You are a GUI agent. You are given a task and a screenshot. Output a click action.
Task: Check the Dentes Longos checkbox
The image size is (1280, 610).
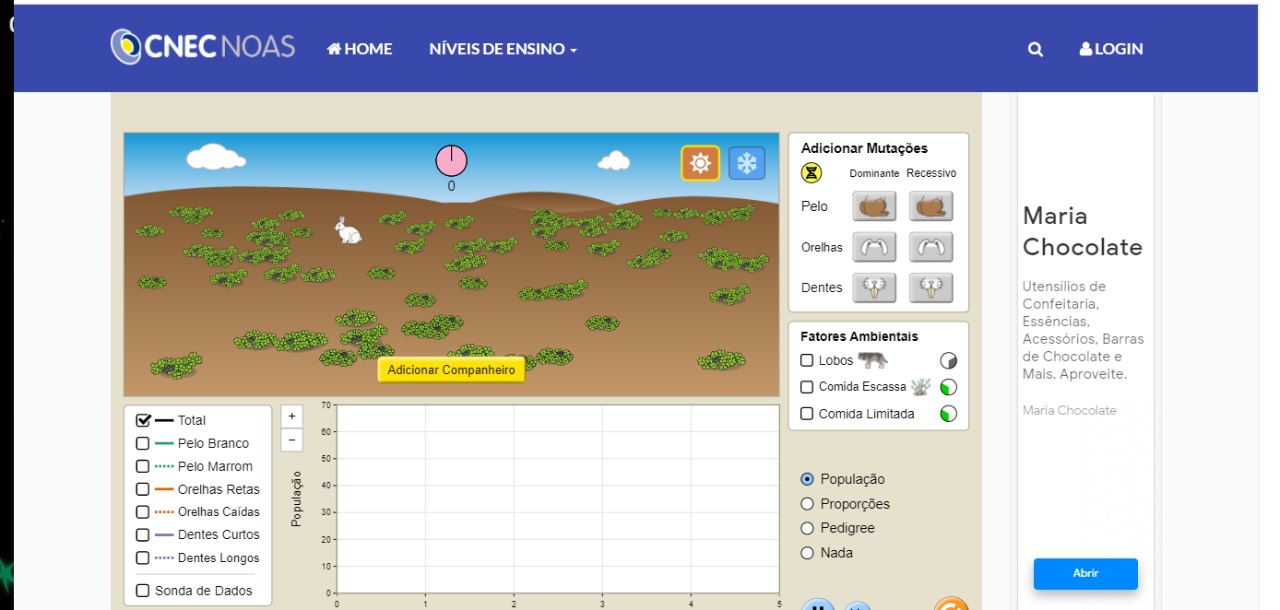click(x=142, y=558)
